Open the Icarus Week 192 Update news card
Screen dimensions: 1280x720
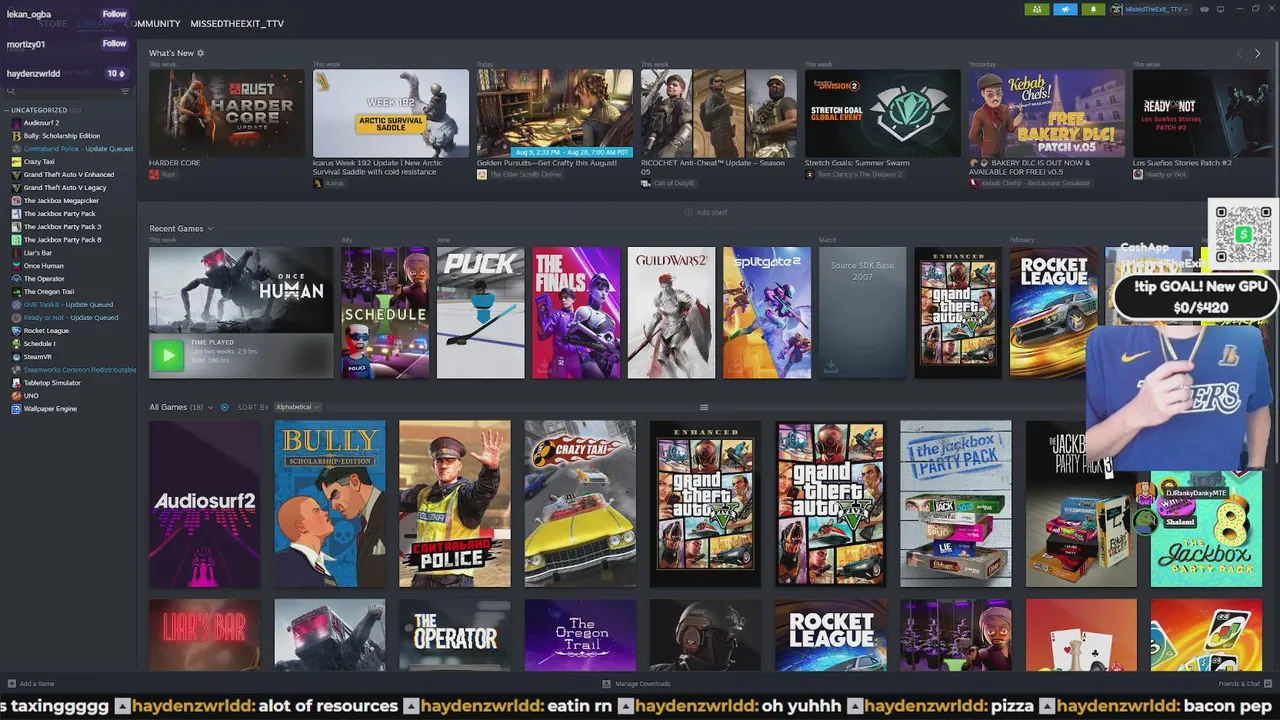(391, 113)
